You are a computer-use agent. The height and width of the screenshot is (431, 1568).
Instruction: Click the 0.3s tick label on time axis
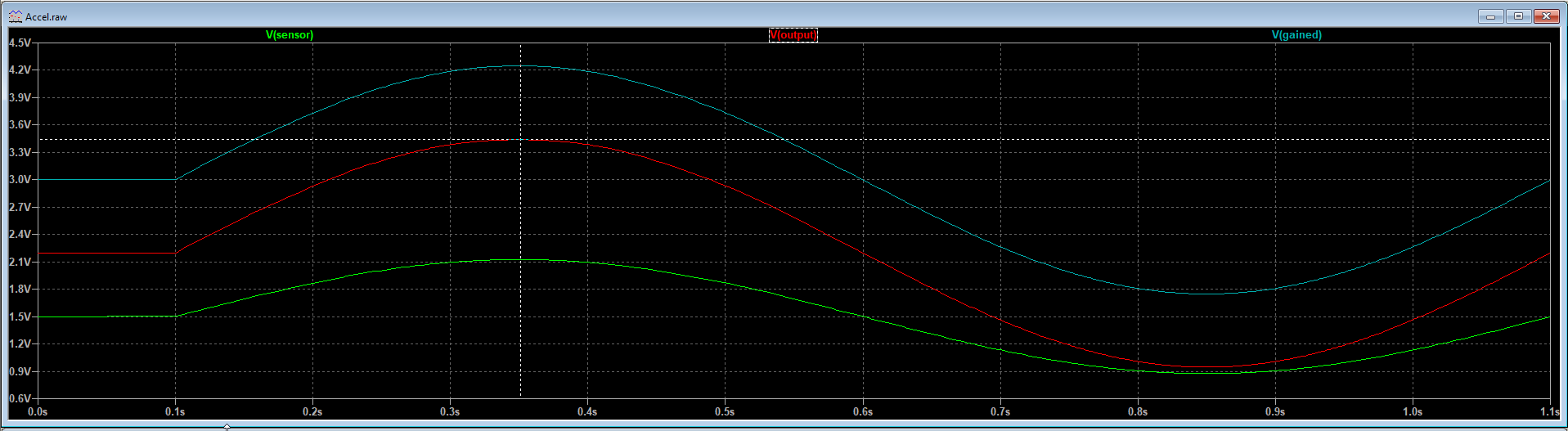coord(450,411)
